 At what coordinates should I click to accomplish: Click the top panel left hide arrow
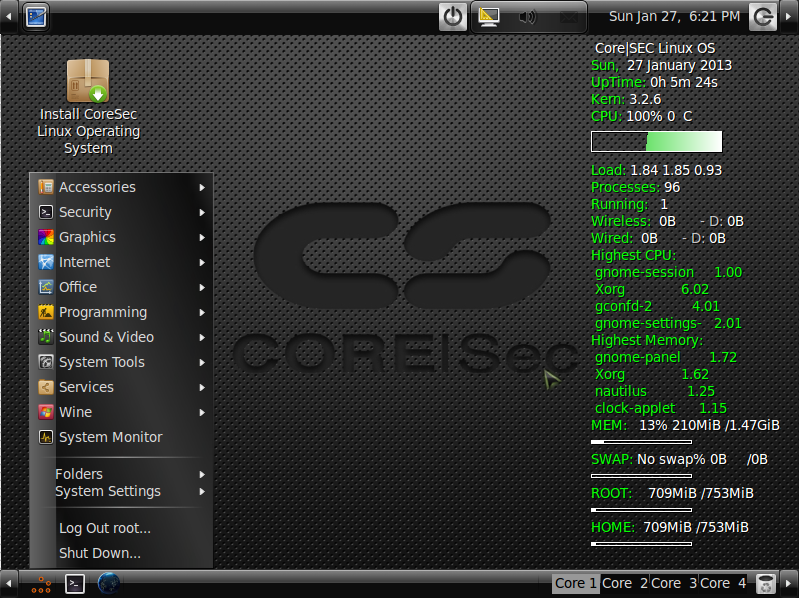click(9, 17)
